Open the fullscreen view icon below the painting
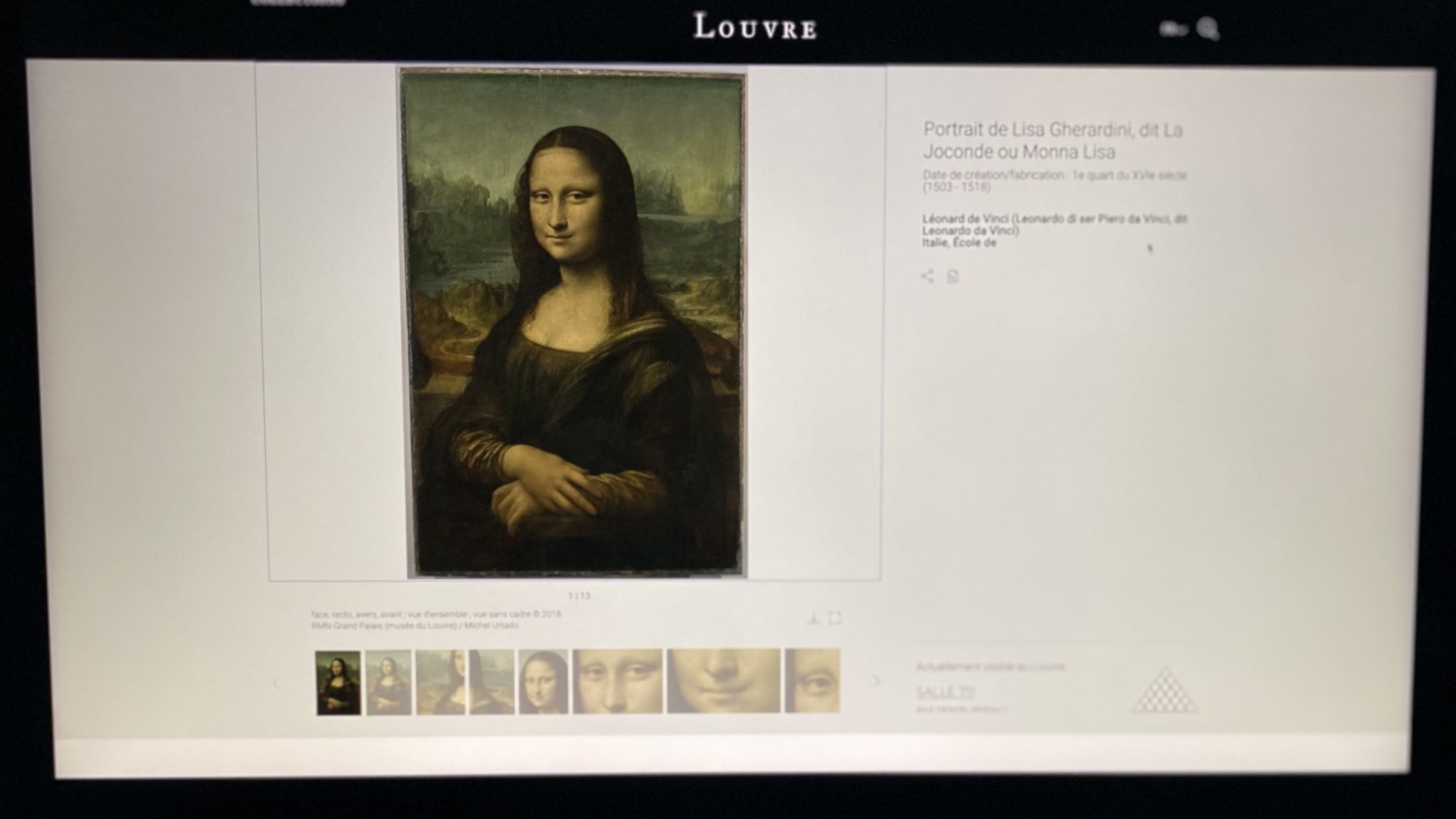 [835, 618]
